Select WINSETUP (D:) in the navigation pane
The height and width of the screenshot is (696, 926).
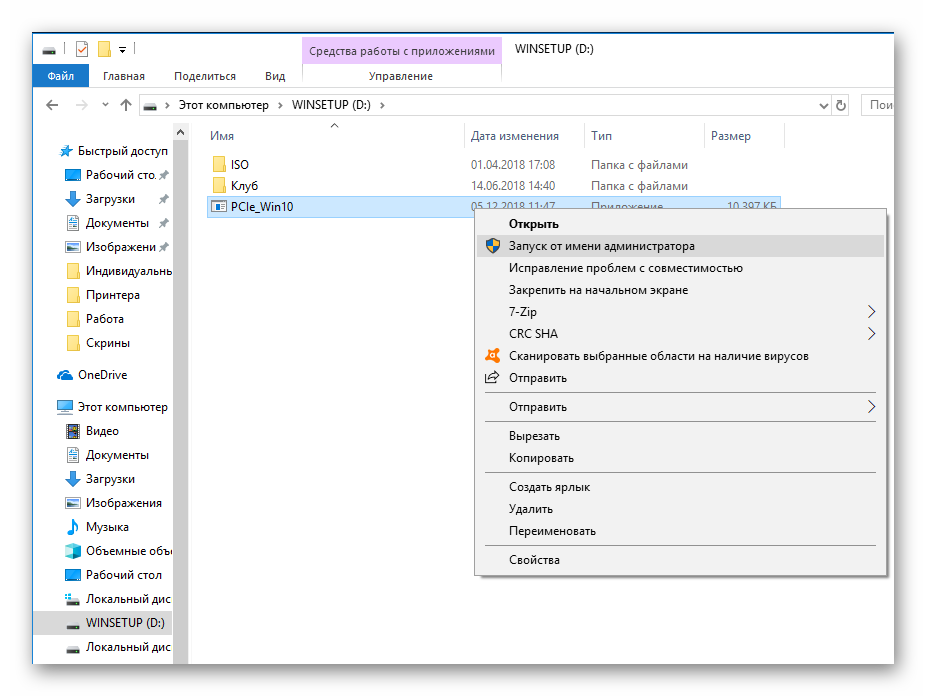[x=103, y=623]
